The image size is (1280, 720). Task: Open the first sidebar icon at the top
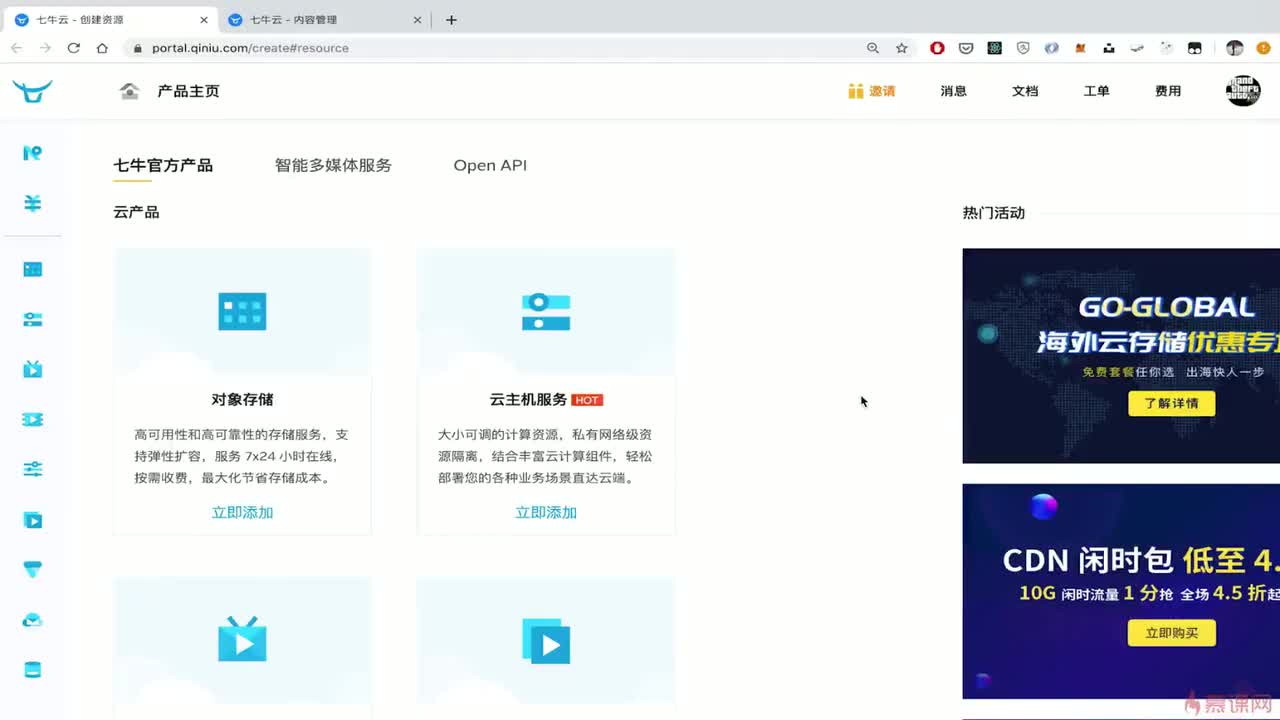pos(32,152)
